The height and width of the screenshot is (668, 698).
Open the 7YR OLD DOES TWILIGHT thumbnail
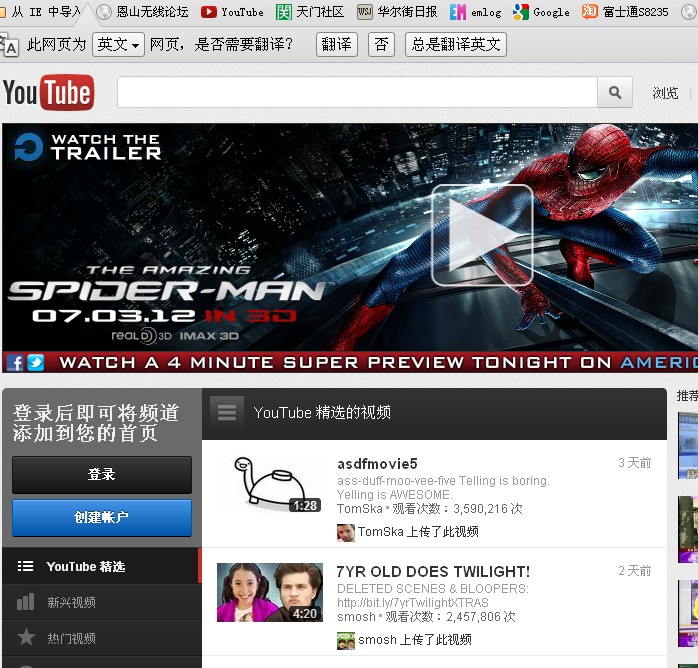coord(270,592)
